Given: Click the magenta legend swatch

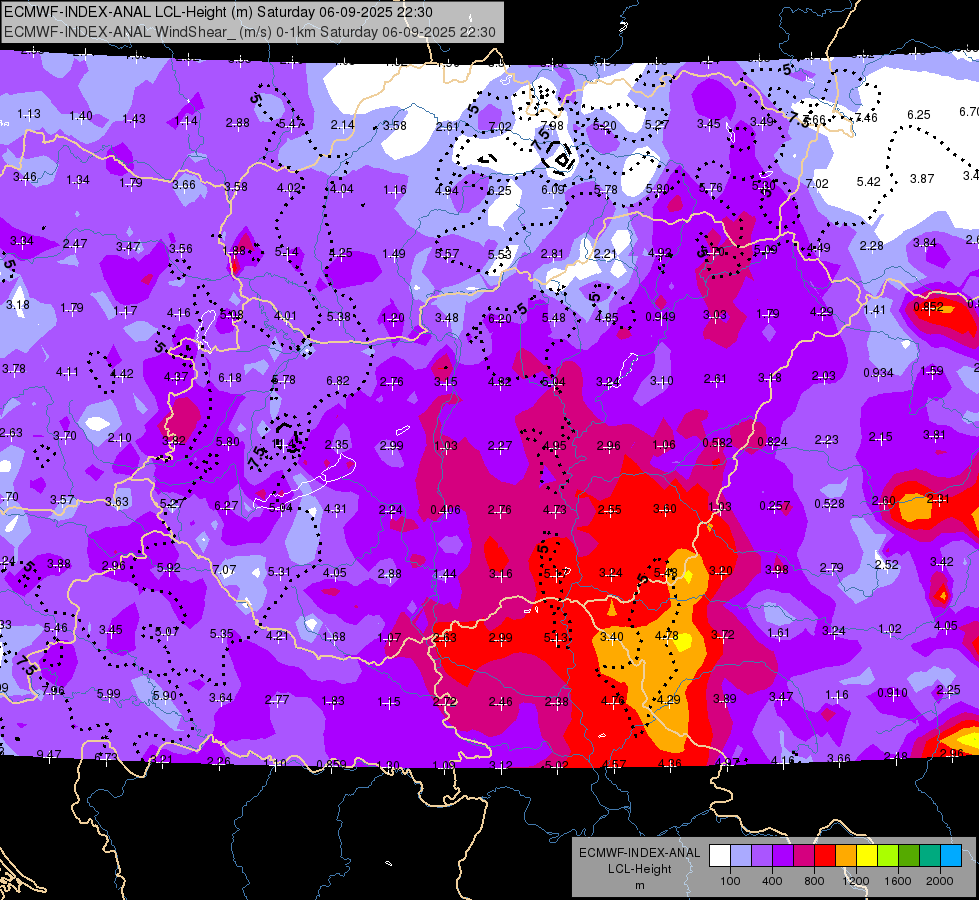Looking at the screenshot, I should (x=804, y=856).
